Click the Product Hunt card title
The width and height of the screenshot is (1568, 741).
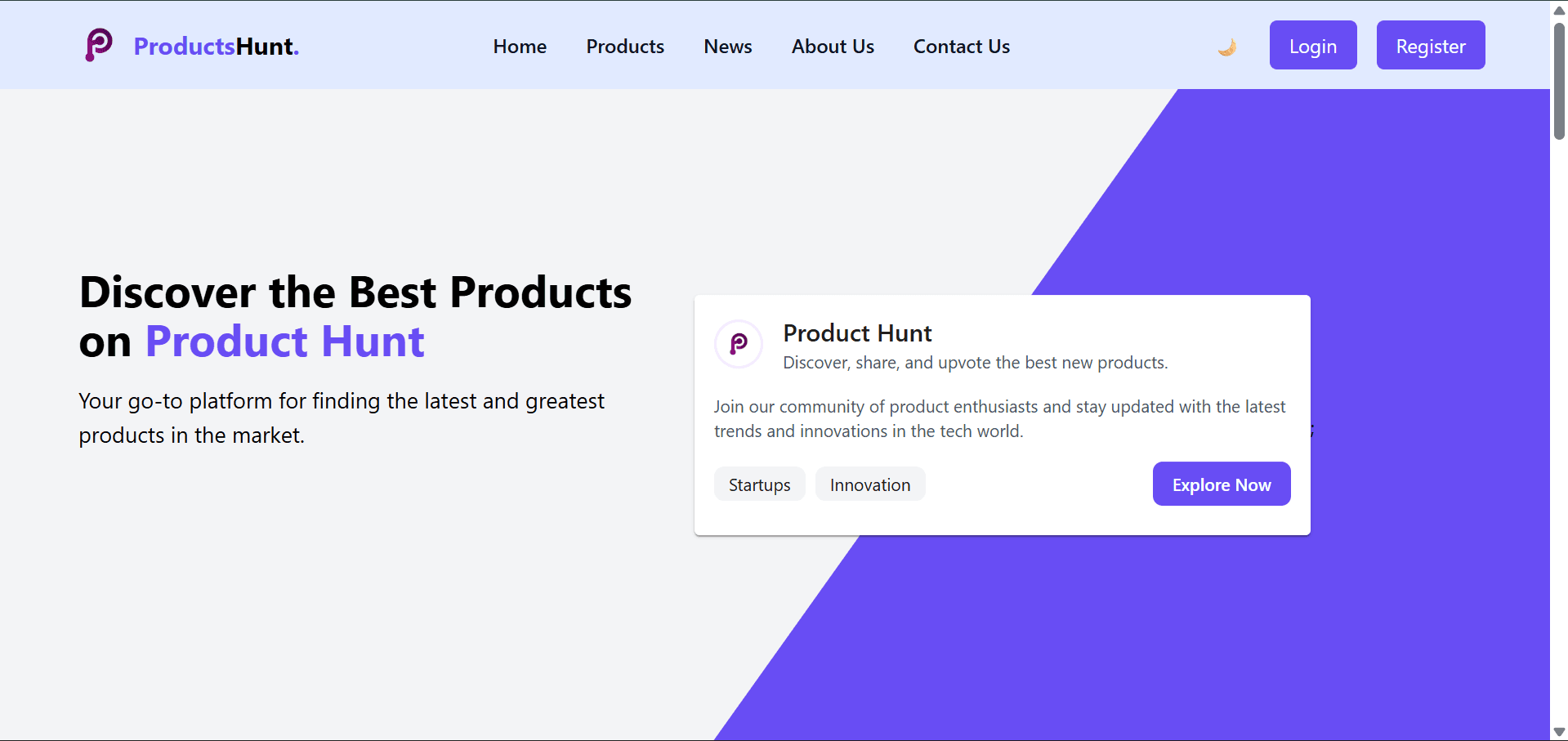pos(856,333)
